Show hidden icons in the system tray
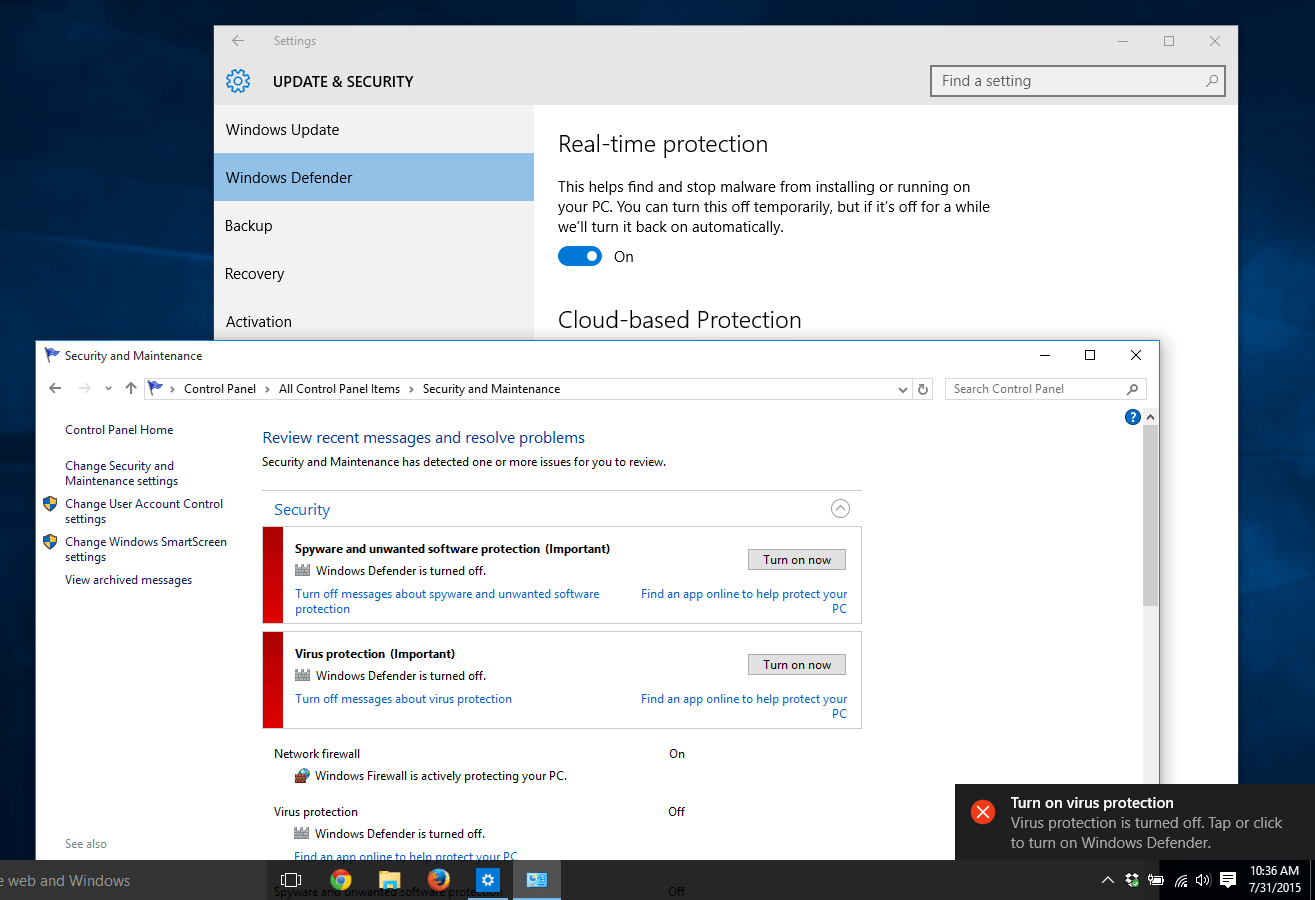 [1107, 880]
